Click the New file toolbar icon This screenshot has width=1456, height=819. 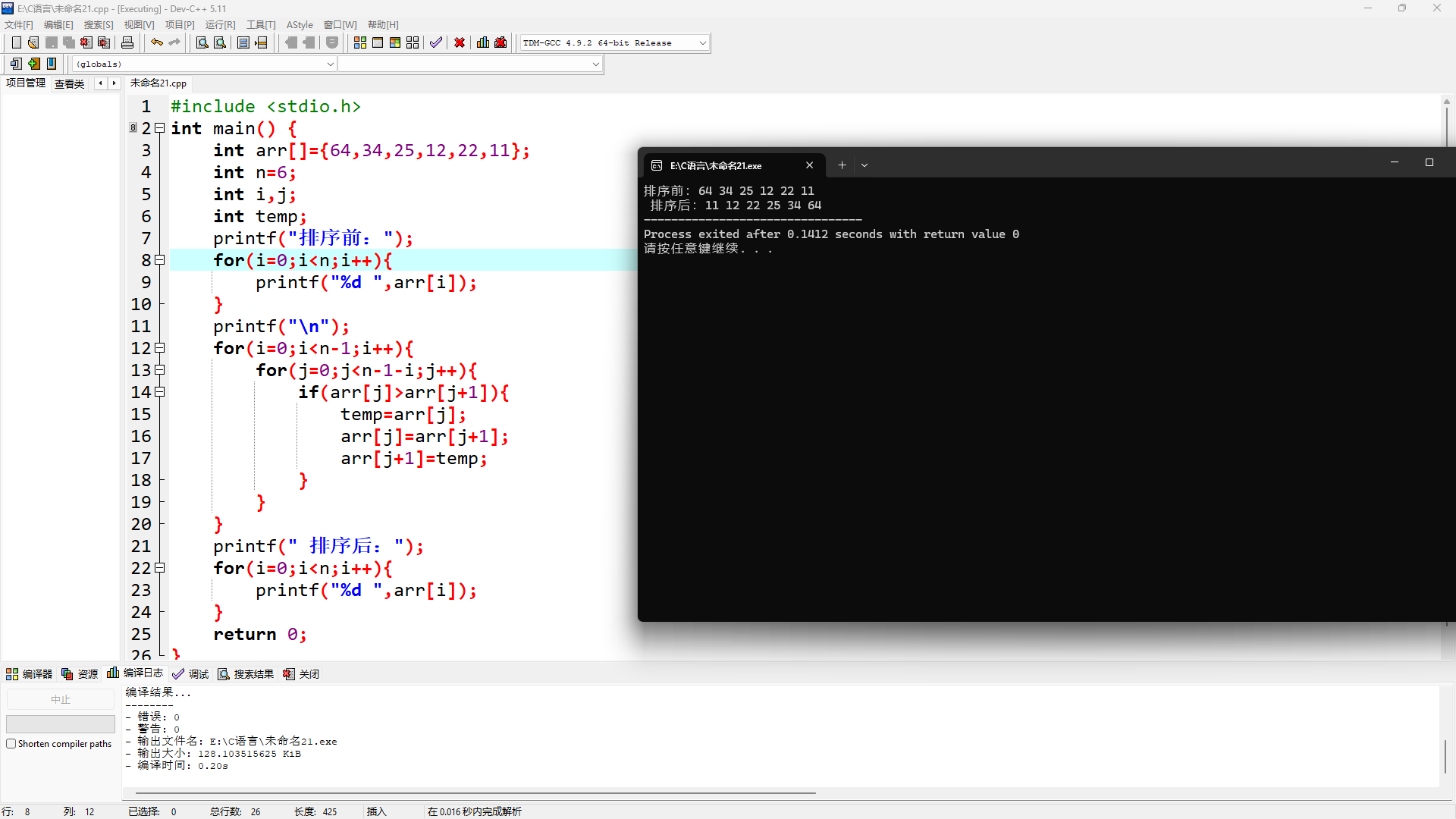coord(17,42)
